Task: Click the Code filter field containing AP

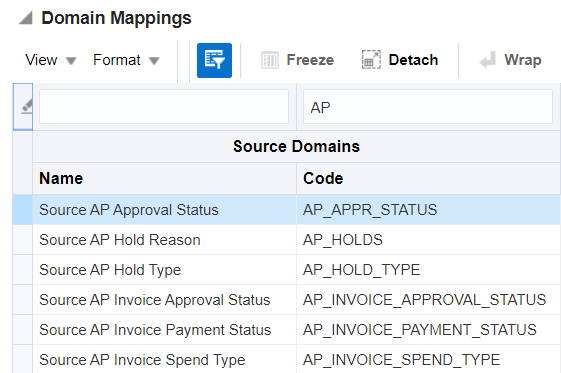Action: tap(428, 107)
